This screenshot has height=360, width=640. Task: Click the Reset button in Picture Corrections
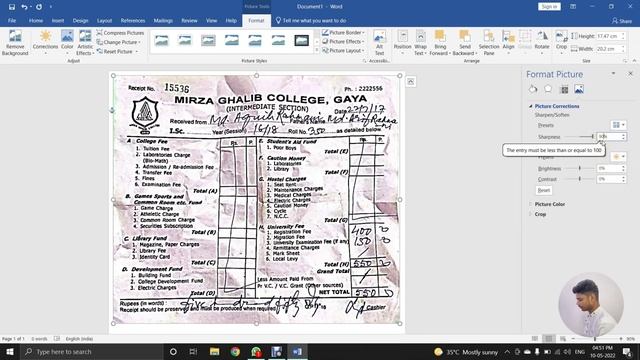543,190
